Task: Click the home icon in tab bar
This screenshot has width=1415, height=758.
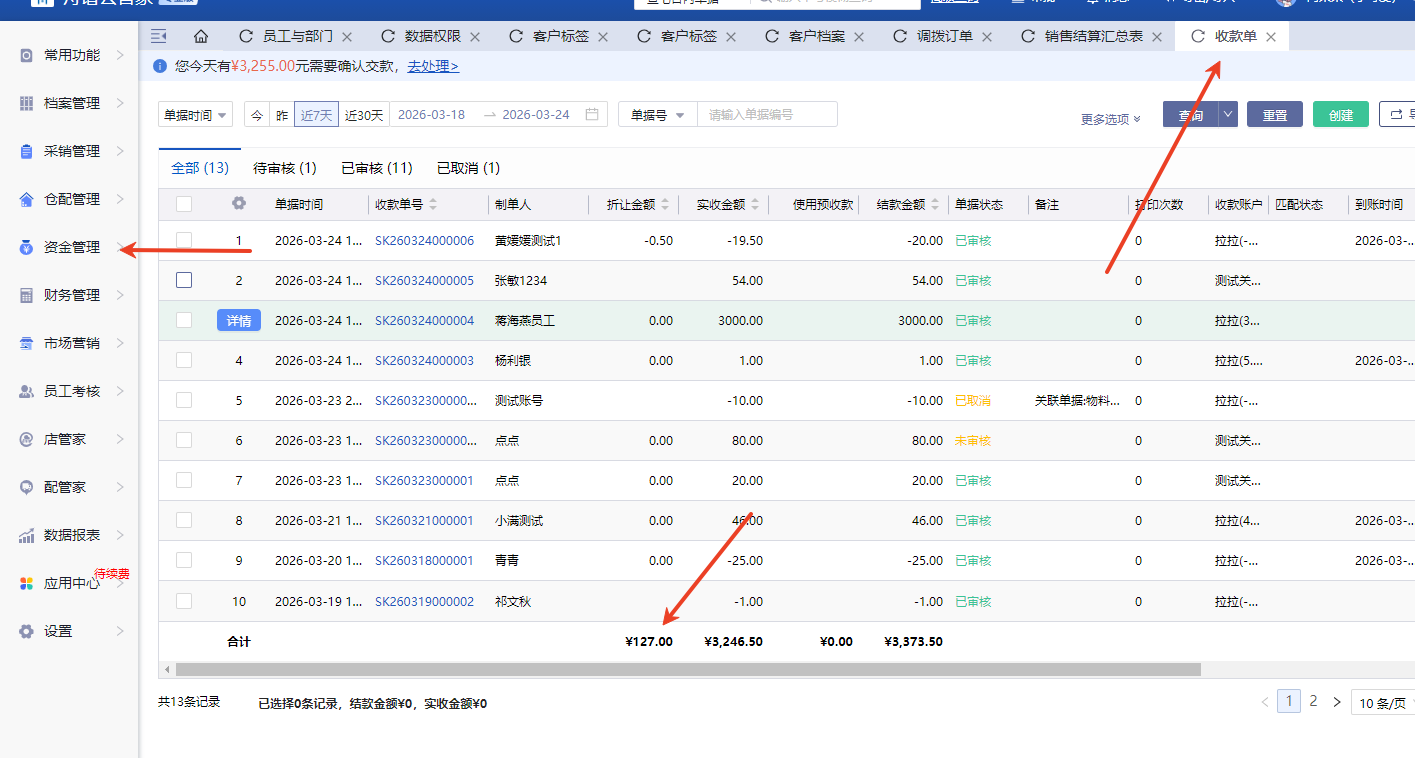Action: click(x=201, y=37)
